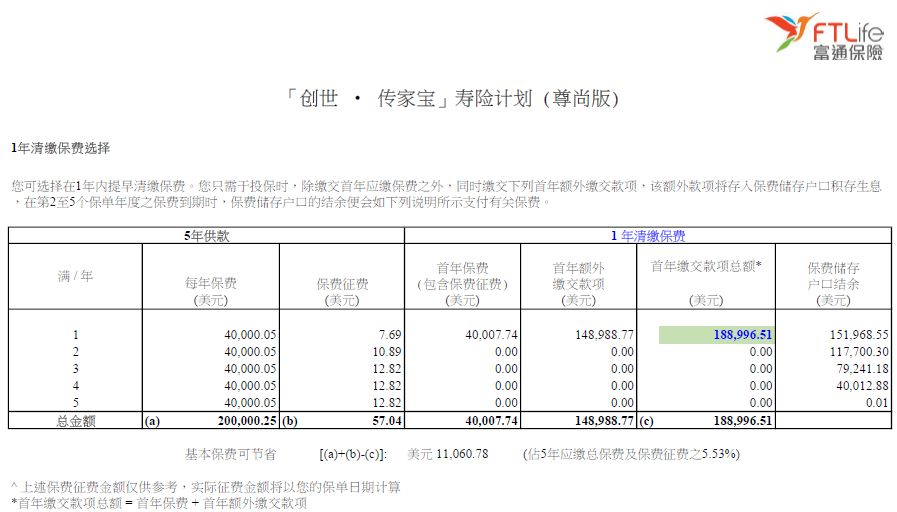This screenshot has height=512, width=897.
Task: Select the levy total (b) 57.04
Action: pyautogui.click(x=387, y=421)
